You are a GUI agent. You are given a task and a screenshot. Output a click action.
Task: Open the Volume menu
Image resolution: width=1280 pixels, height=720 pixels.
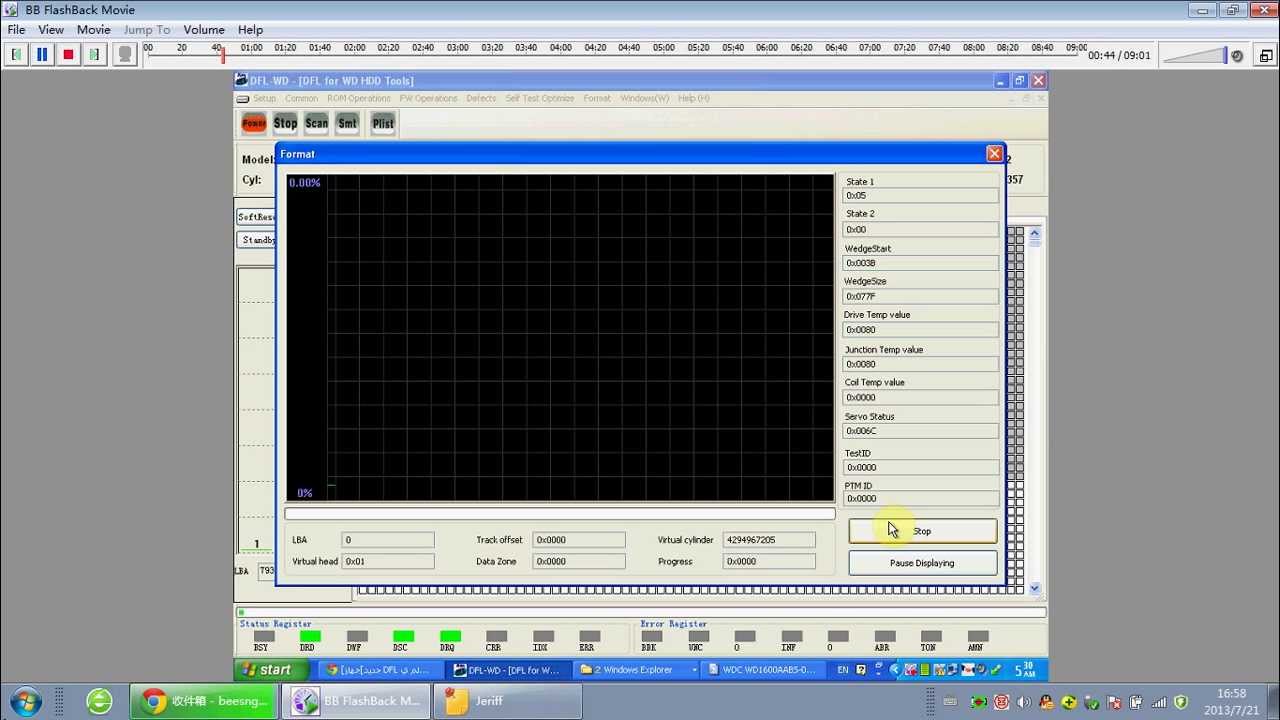tap(204, 30)
